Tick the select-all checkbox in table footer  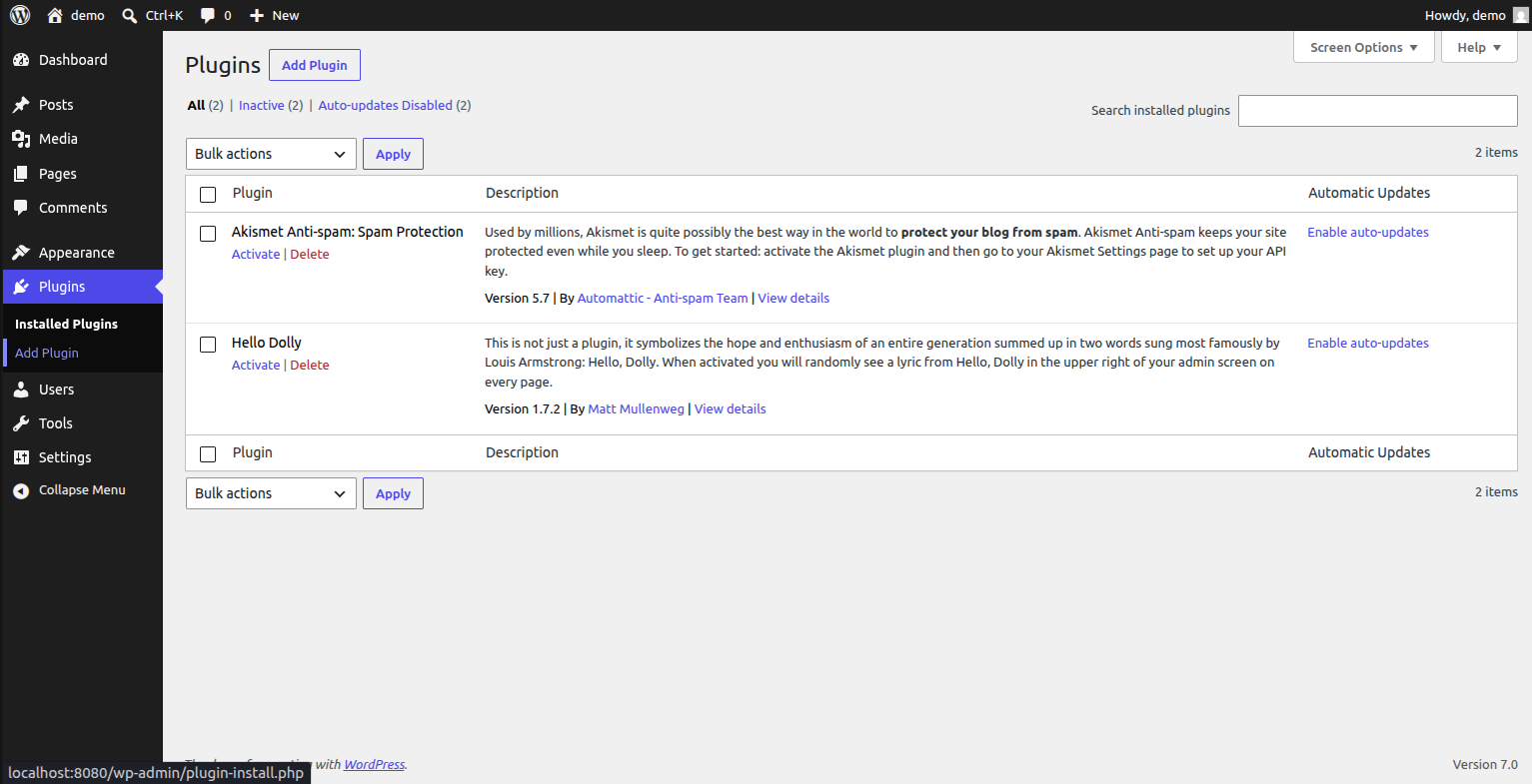pyautogui.click(x=208, y=454)
